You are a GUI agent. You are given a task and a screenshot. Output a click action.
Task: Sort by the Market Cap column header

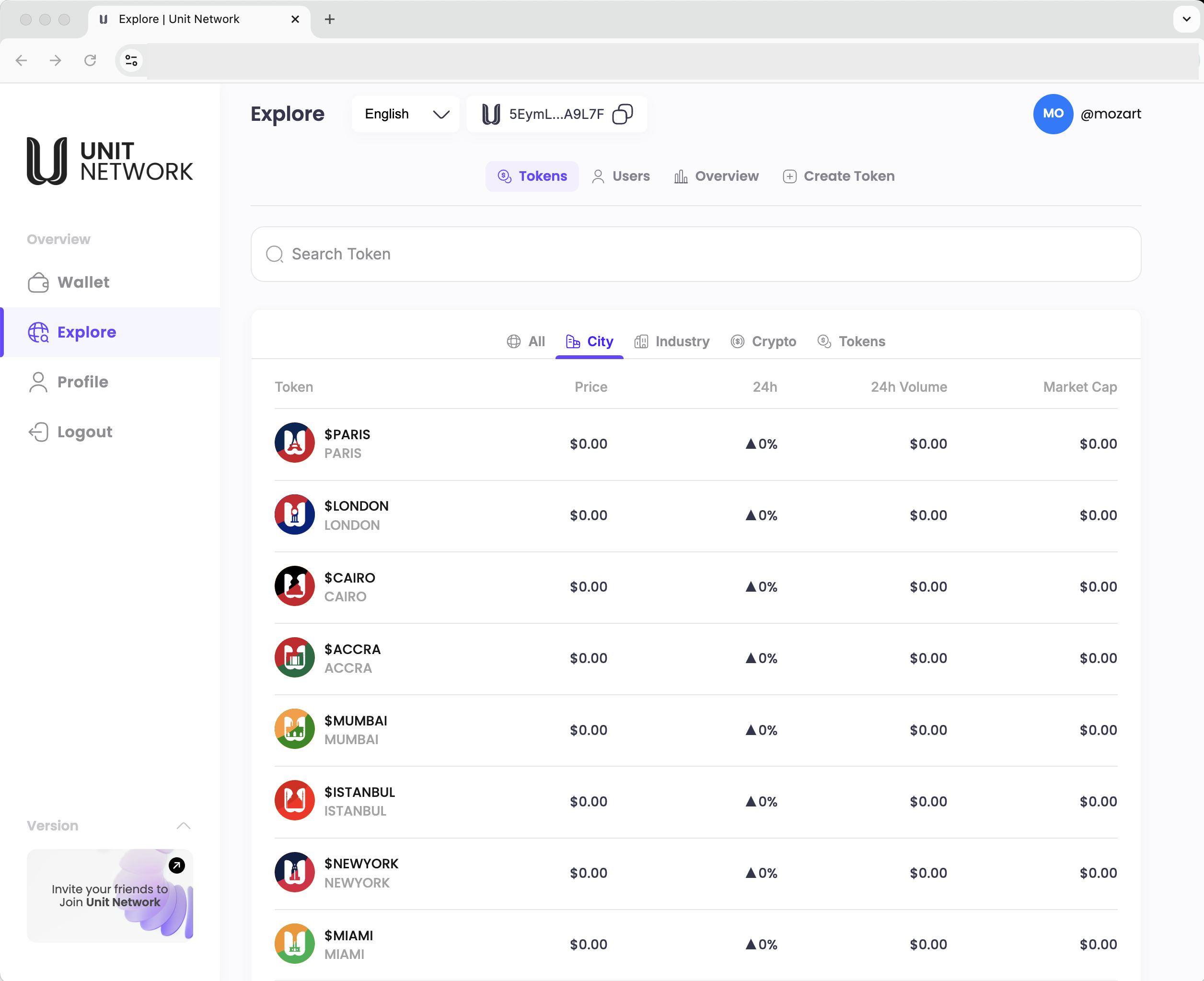1080,387
